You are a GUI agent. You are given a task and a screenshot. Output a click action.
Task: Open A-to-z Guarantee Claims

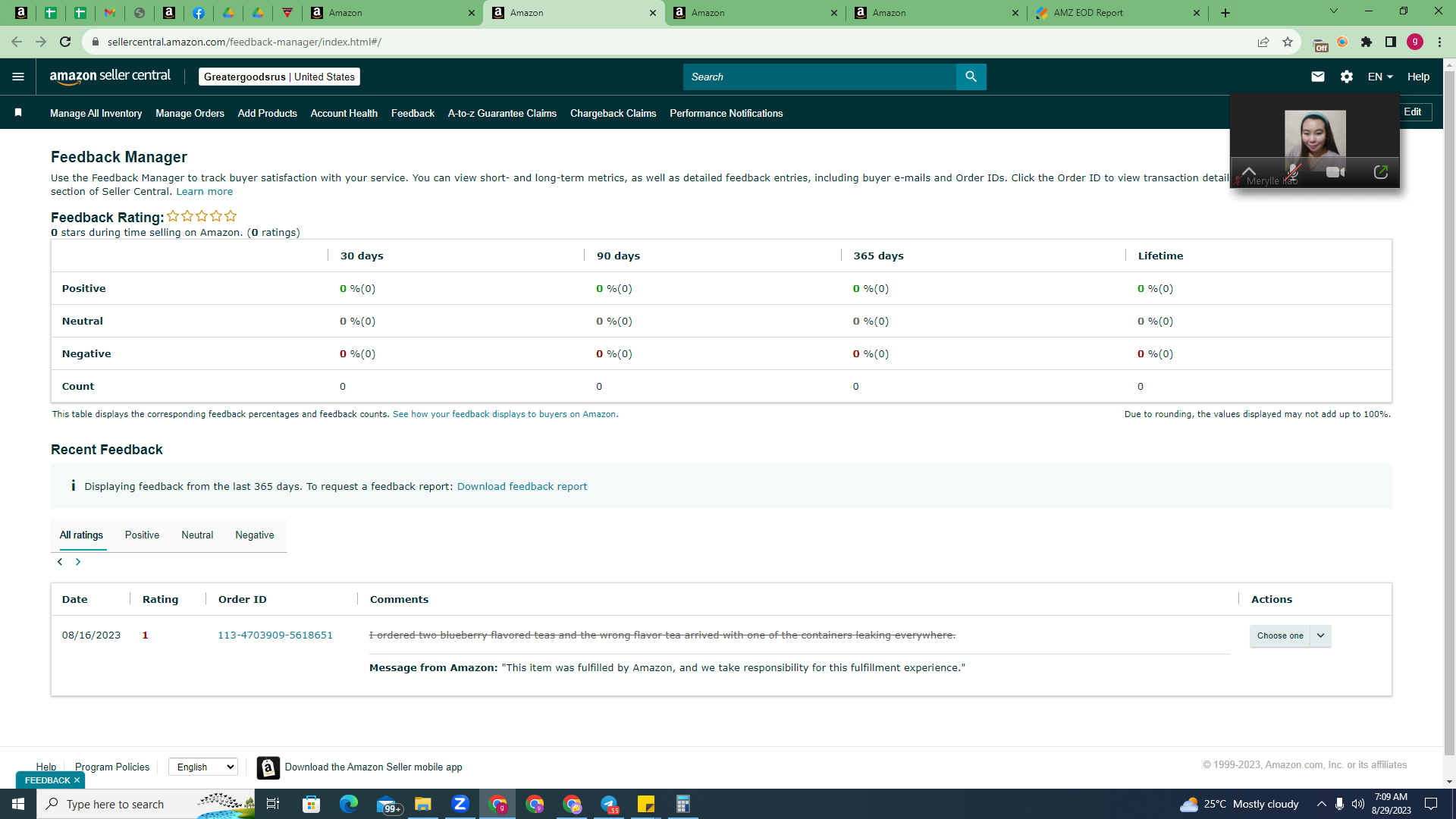[x=502, y=113]
